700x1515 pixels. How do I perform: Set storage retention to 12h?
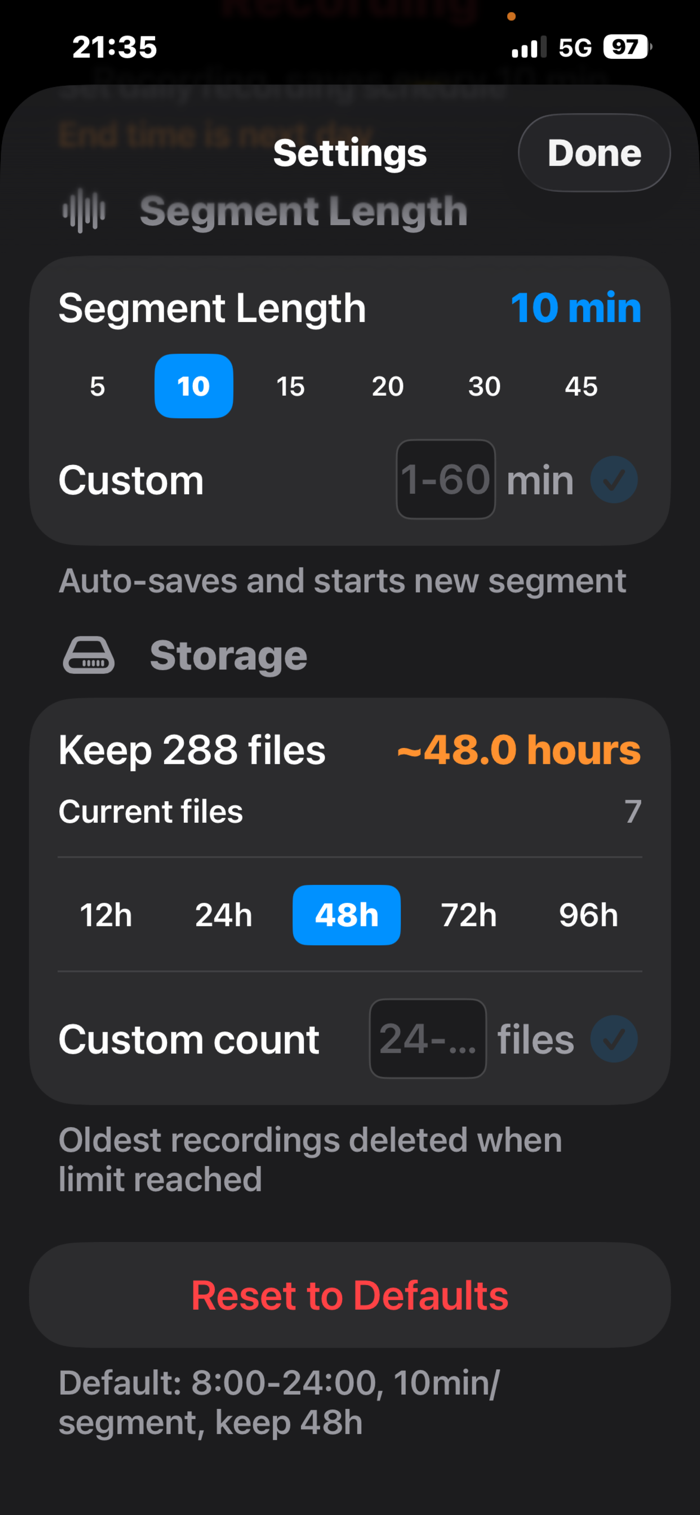click(106, 915)
